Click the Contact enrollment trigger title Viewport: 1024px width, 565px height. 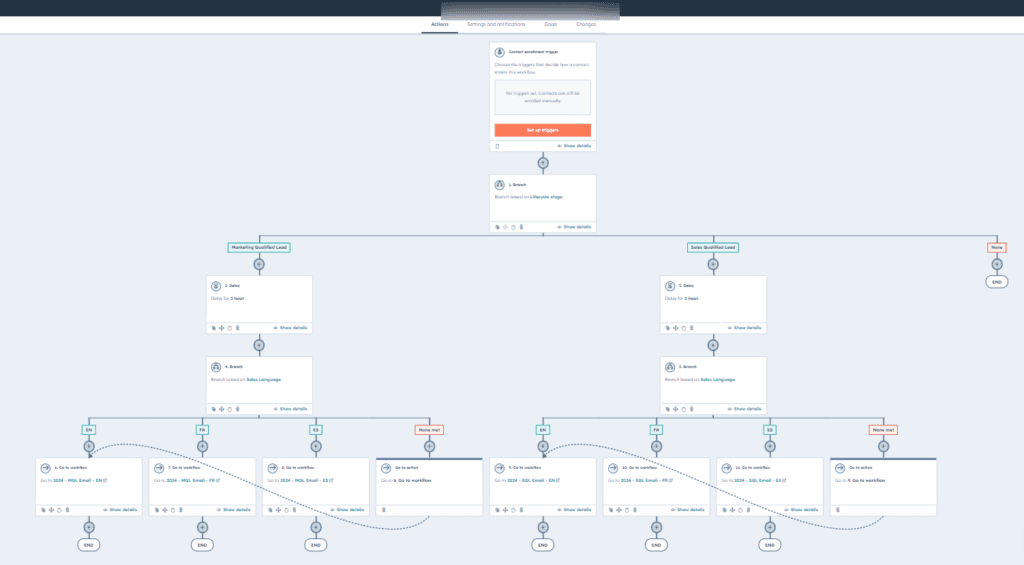click(x=534, y=52)
